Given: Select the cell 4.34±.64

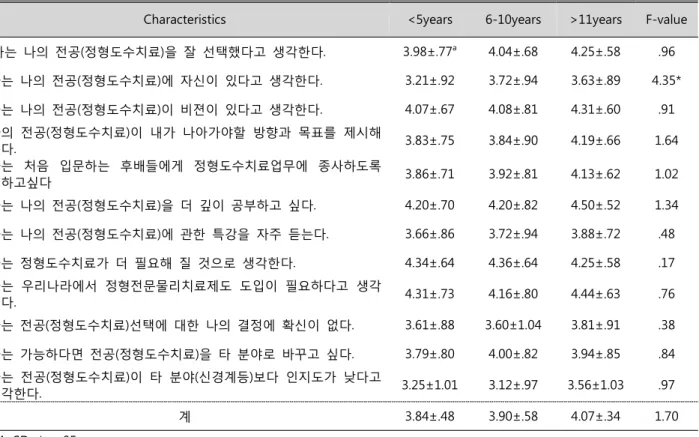Looking at the screenshot, I should point(430,264).
